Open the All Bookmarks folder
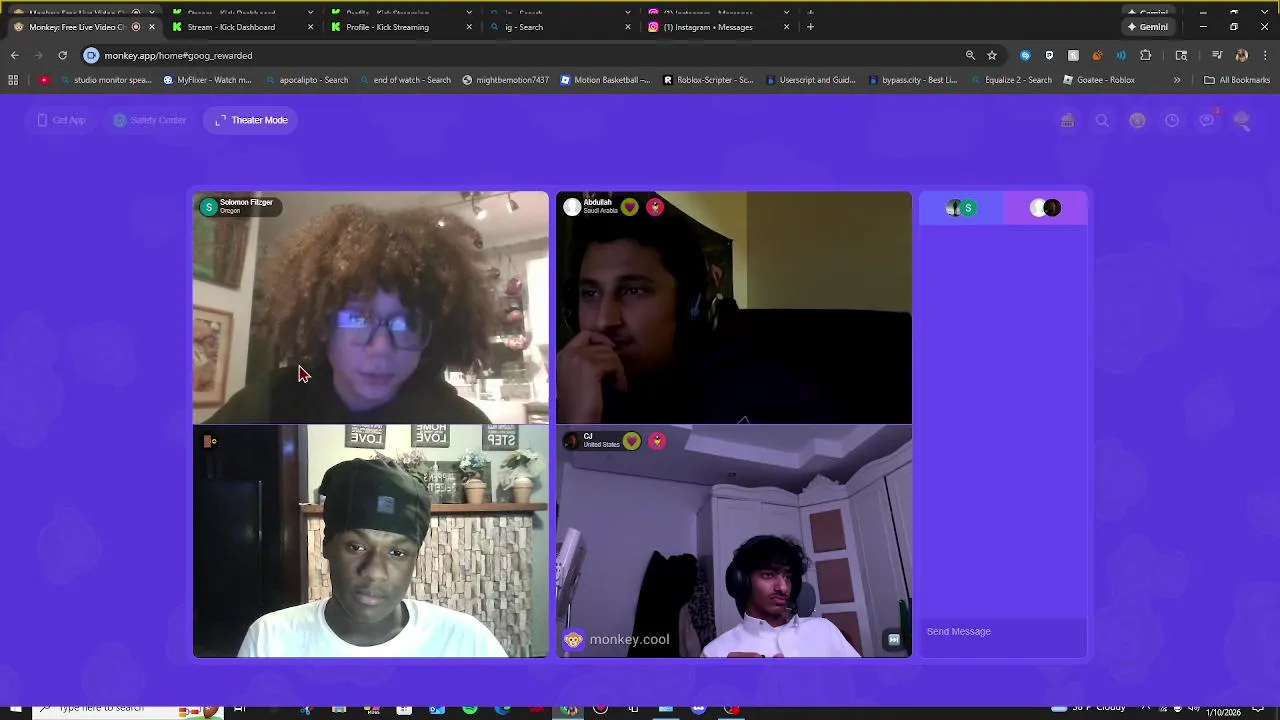The width and height of the screenshot is (1280, 720). point(1237,80)
